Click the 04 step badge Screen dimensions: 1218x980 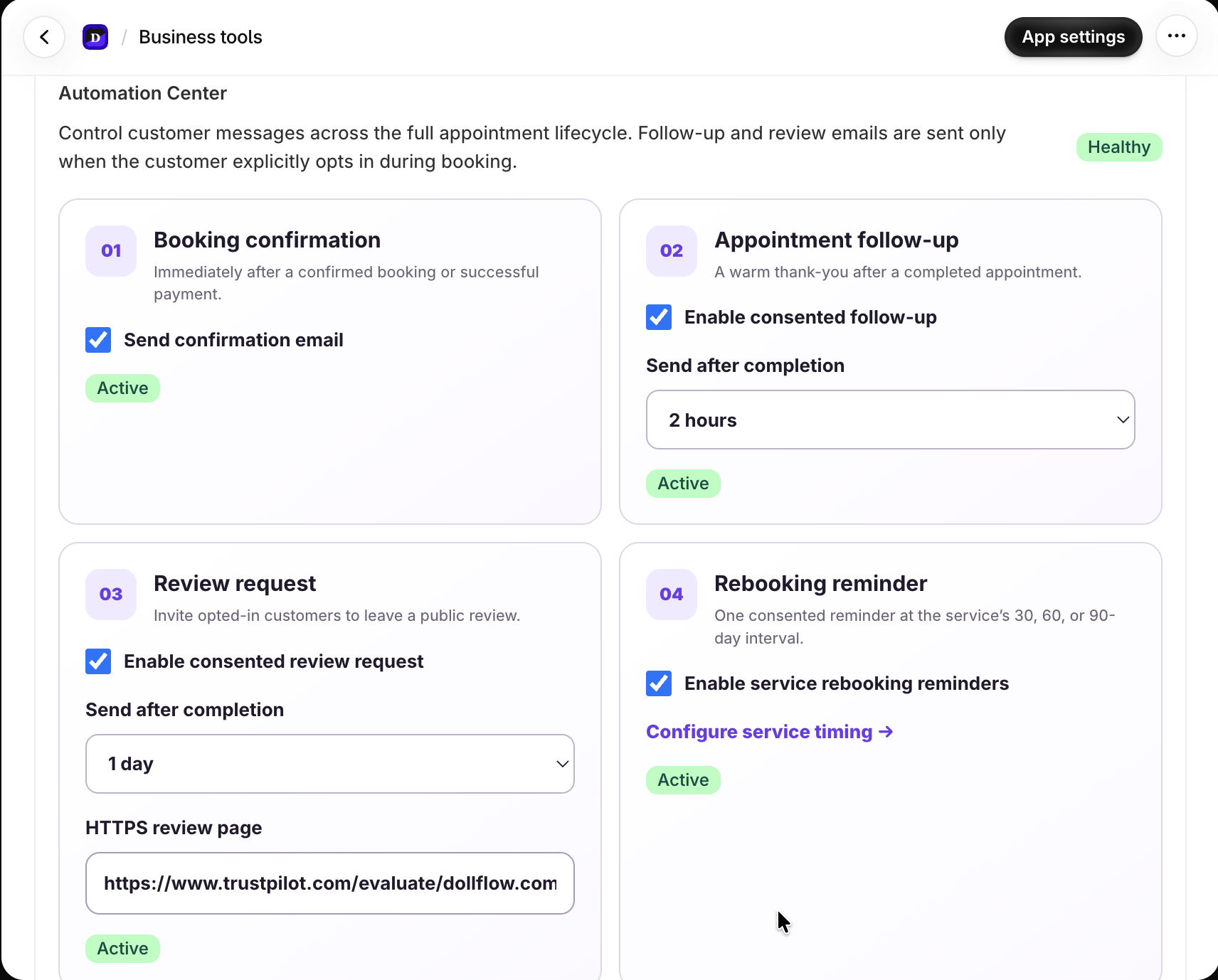672,595
